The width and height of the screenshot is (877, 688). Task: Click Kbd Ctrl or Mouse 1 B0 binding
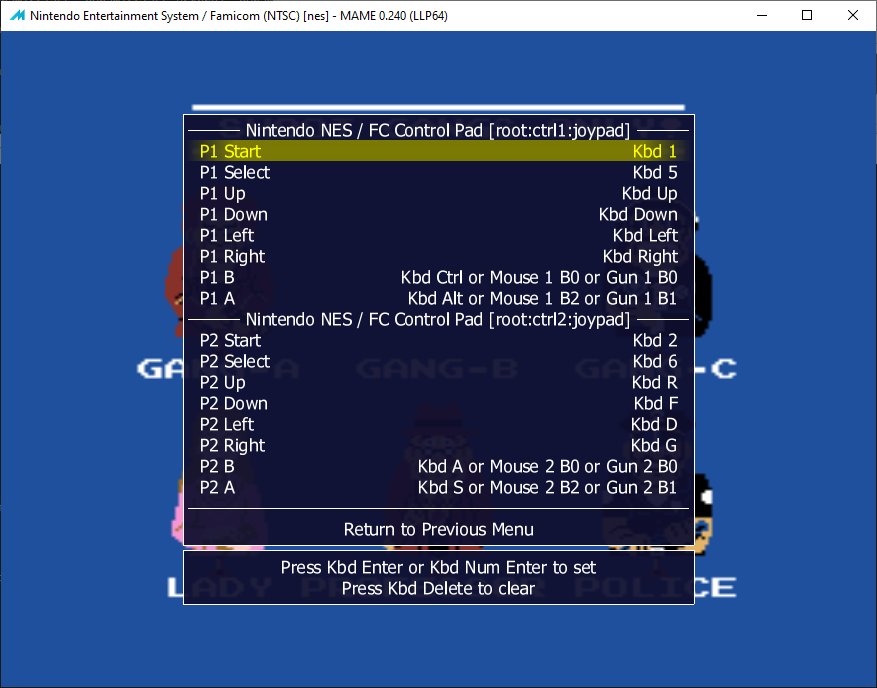click(x=539, y=277)
